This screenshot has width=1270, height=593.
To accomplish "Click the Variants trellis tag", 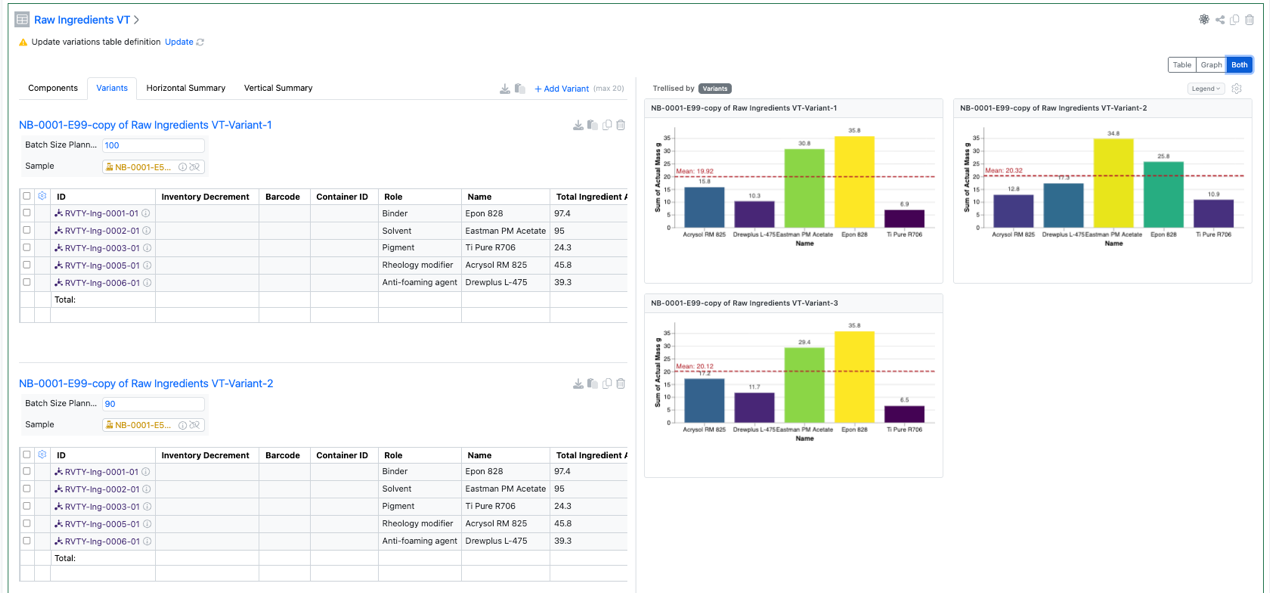I will coord(715,89).
